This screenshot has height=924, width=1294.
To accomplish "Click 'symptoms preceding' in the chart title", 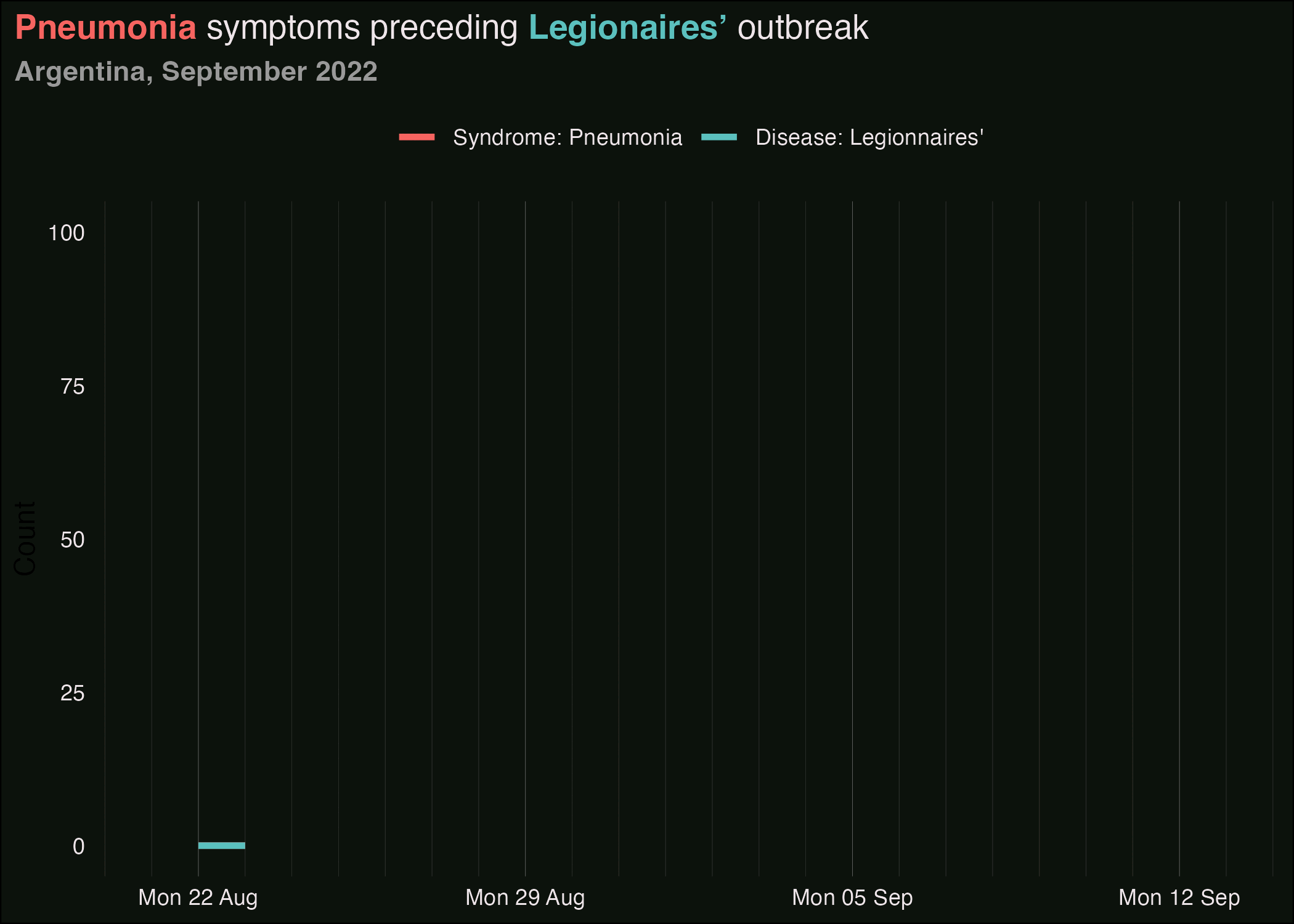I will click(362, 28).
